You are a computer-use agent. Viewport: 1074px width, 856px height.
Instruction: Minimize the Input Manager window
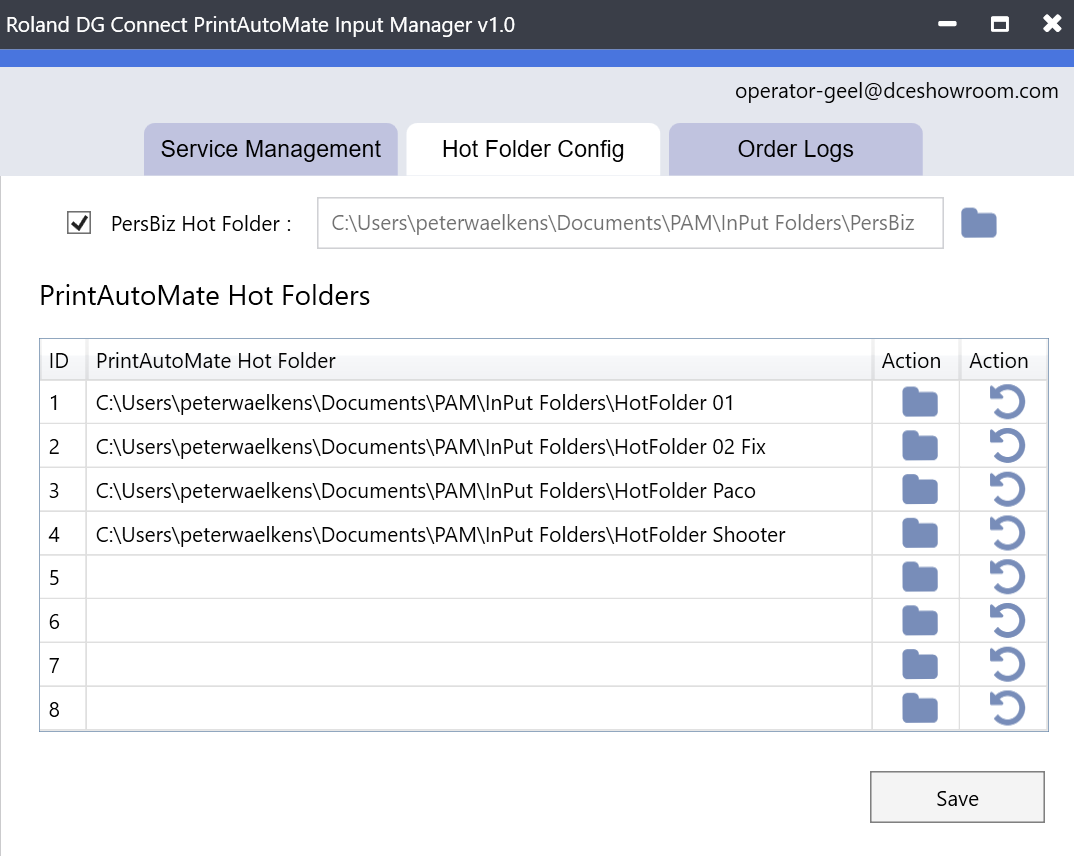(x=947, y=24)
